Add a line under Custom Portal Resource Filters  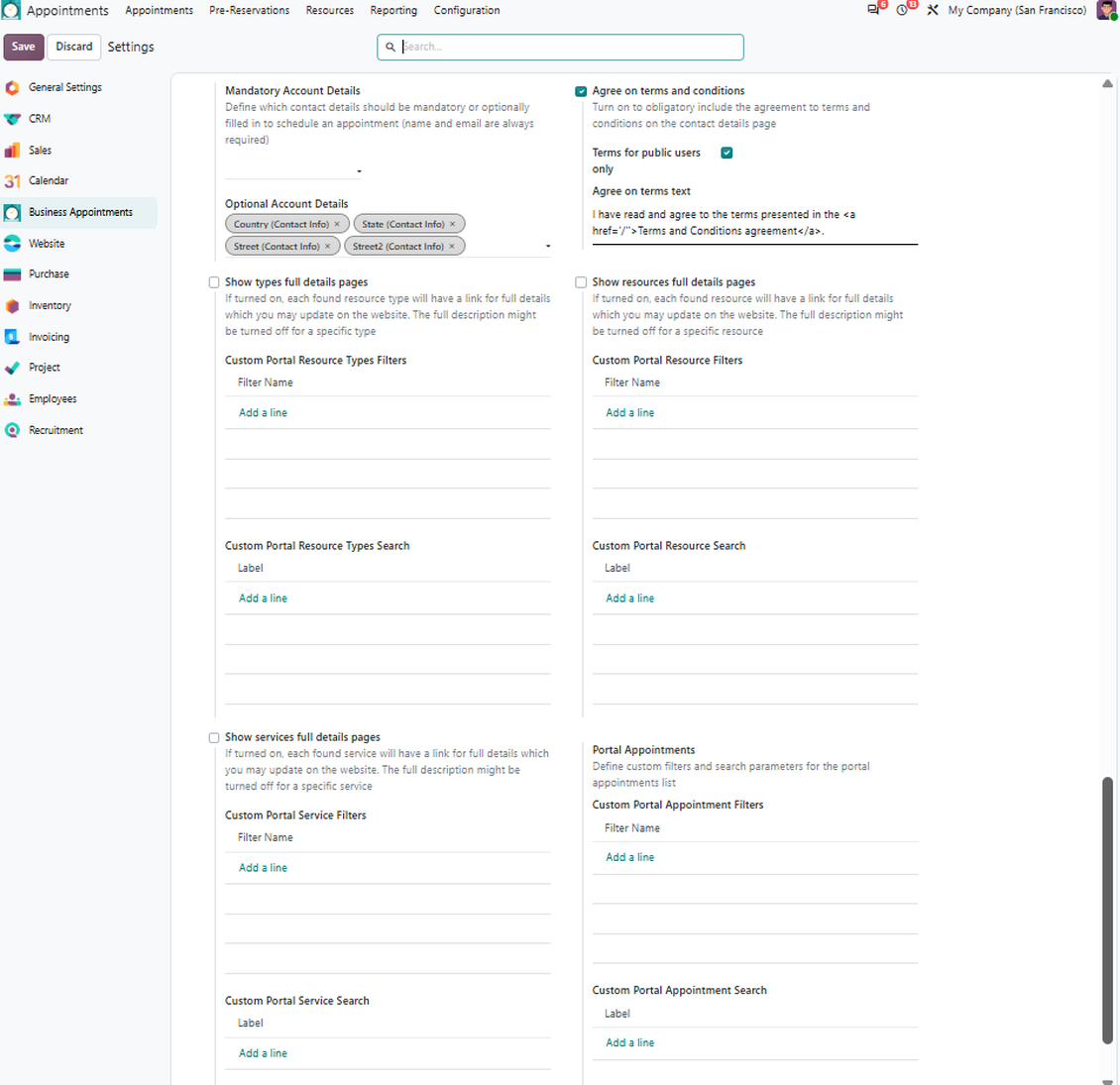click(x=630, y=413)
